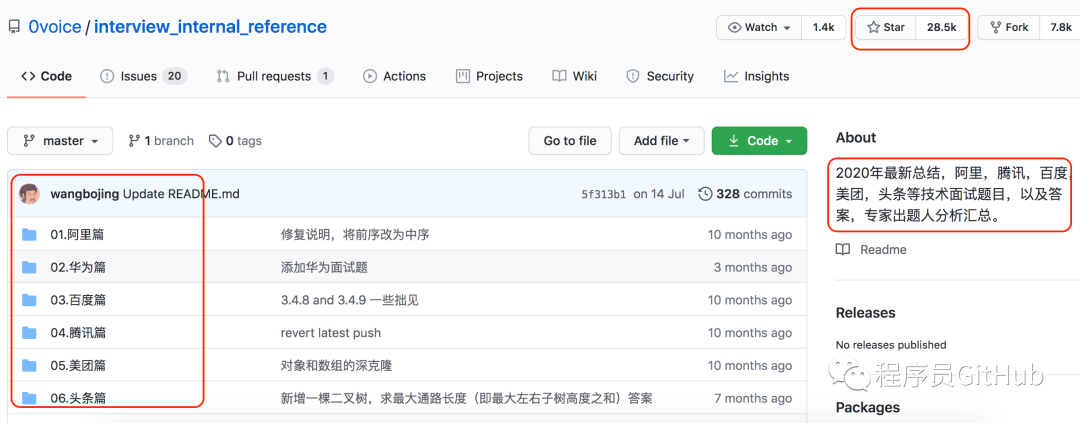
Task: Click the folder icon for 02.华为篇
Action: pyautogui.click(x=29, y=267)
